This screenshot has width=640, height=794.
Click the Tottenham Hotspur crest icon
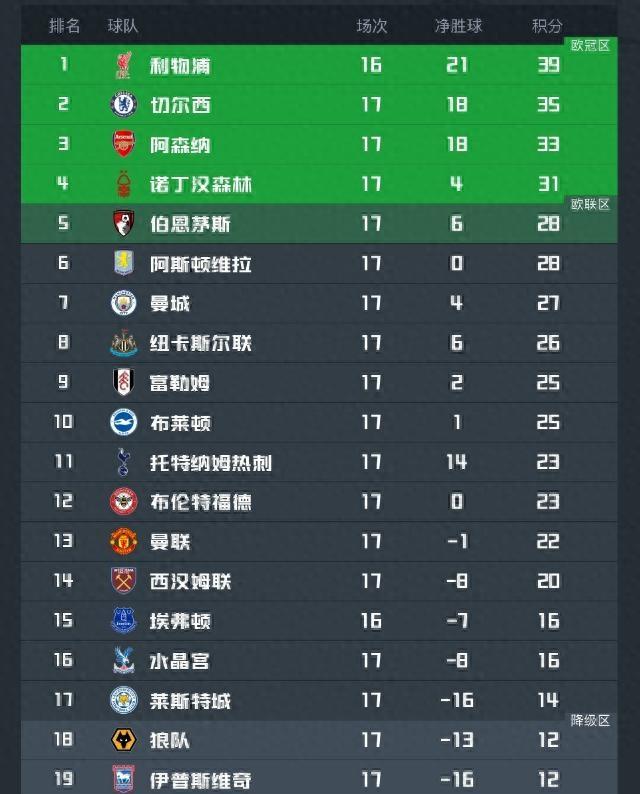tap(123, 462)
